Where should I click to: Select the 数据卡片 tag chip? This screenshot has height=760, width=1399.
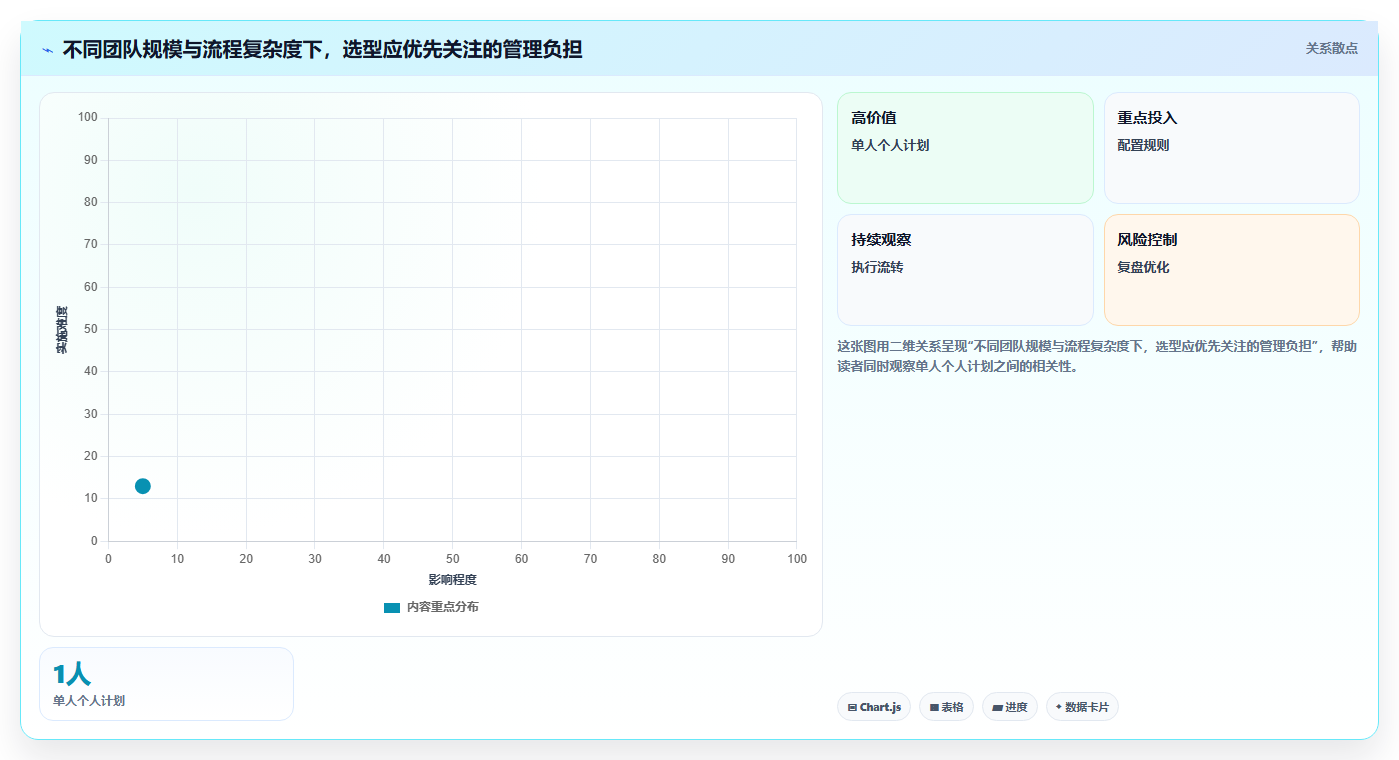point(1082,707)
